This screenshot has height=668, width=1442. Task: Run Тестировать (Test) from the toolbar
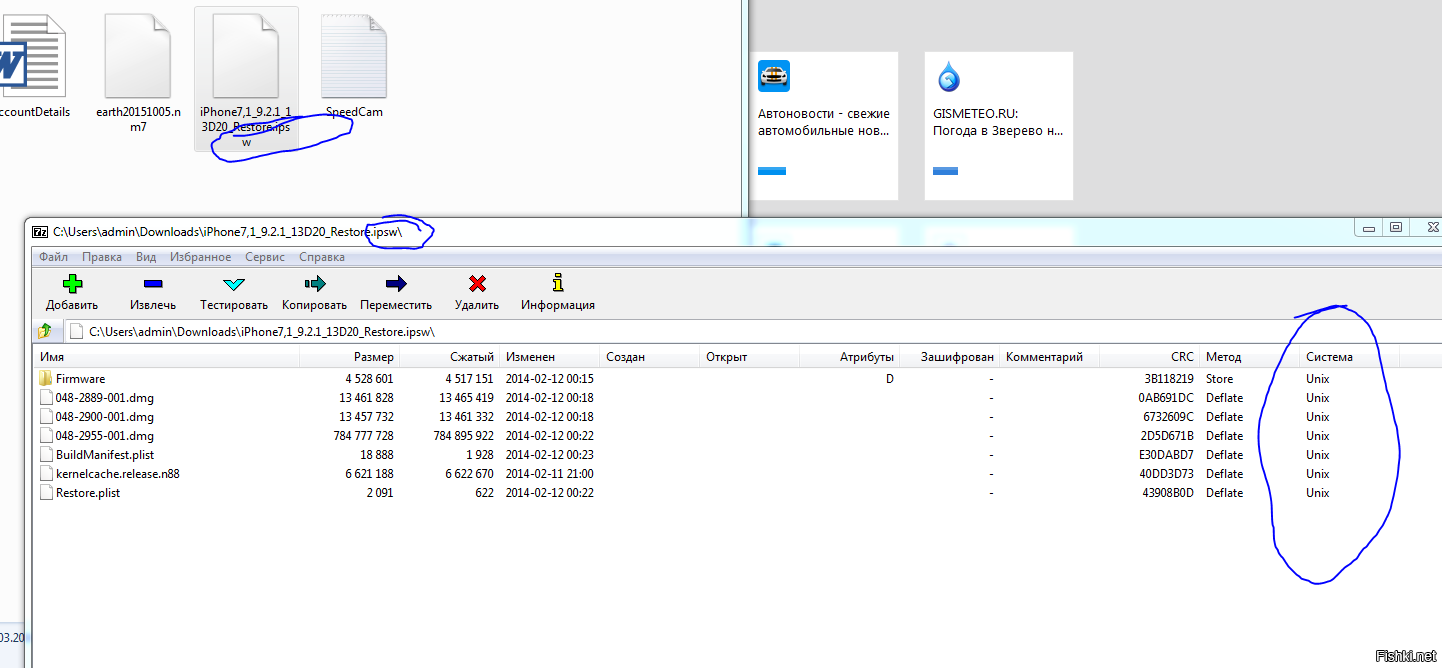pos(233,284)
